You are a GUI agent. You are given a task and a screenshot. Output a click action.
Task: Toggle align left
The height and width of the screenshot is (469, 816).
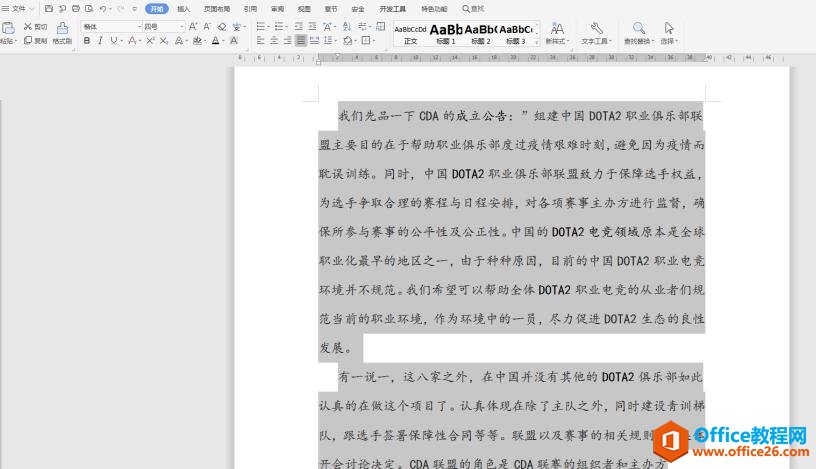click(261, 41)
